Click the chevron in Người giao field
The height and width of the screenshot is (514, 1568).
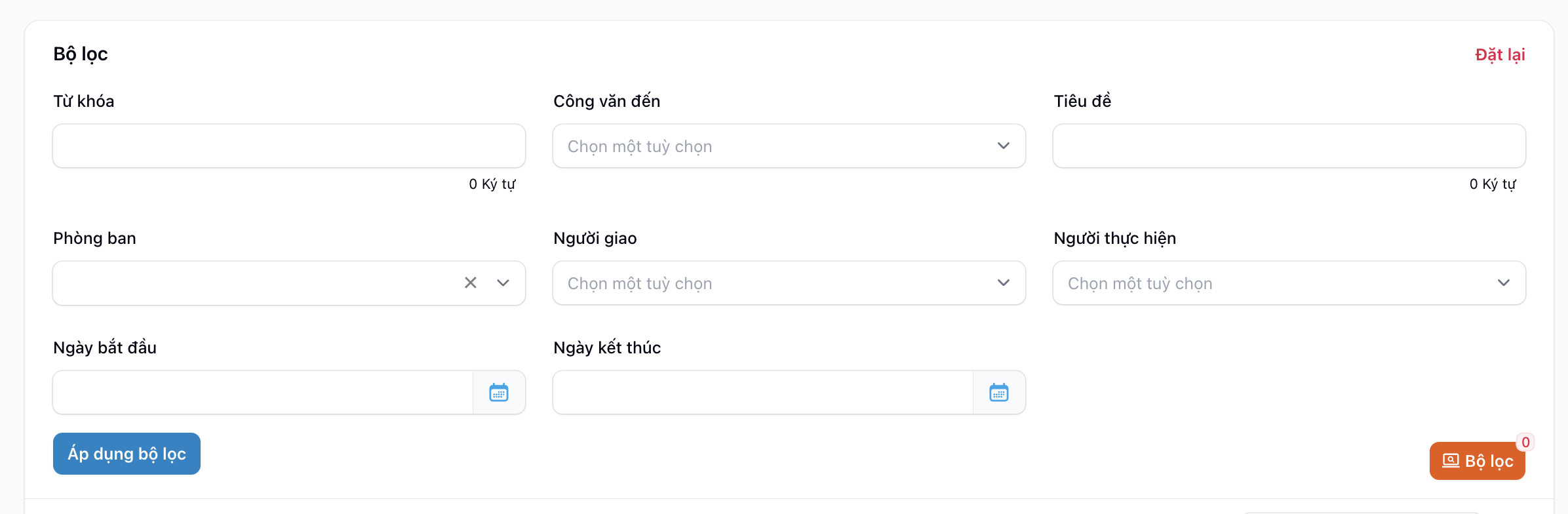click(1004, 283)
